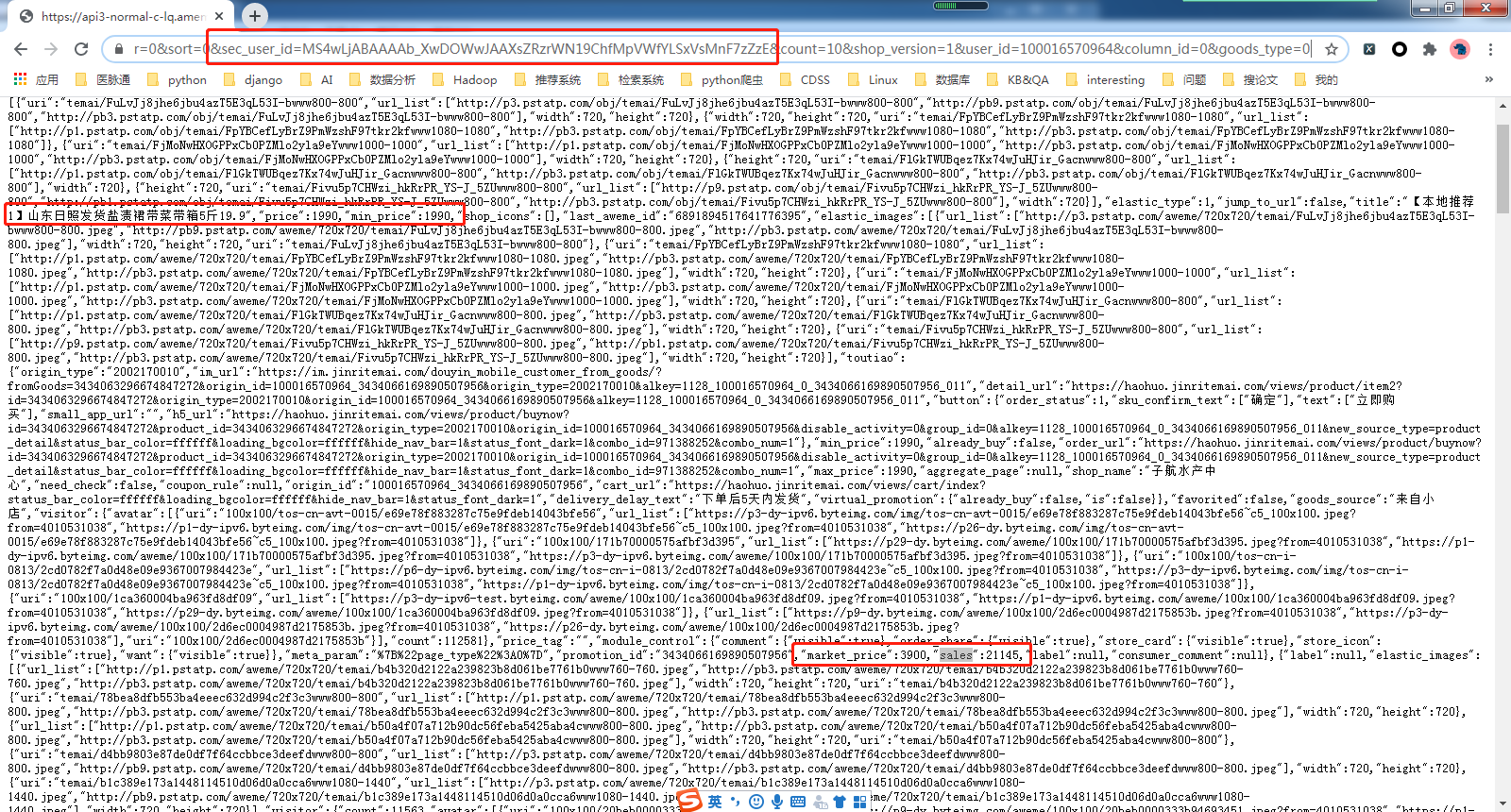Open the black circle extension icon
1511x812 pixels.
(x=1400, y=49)
